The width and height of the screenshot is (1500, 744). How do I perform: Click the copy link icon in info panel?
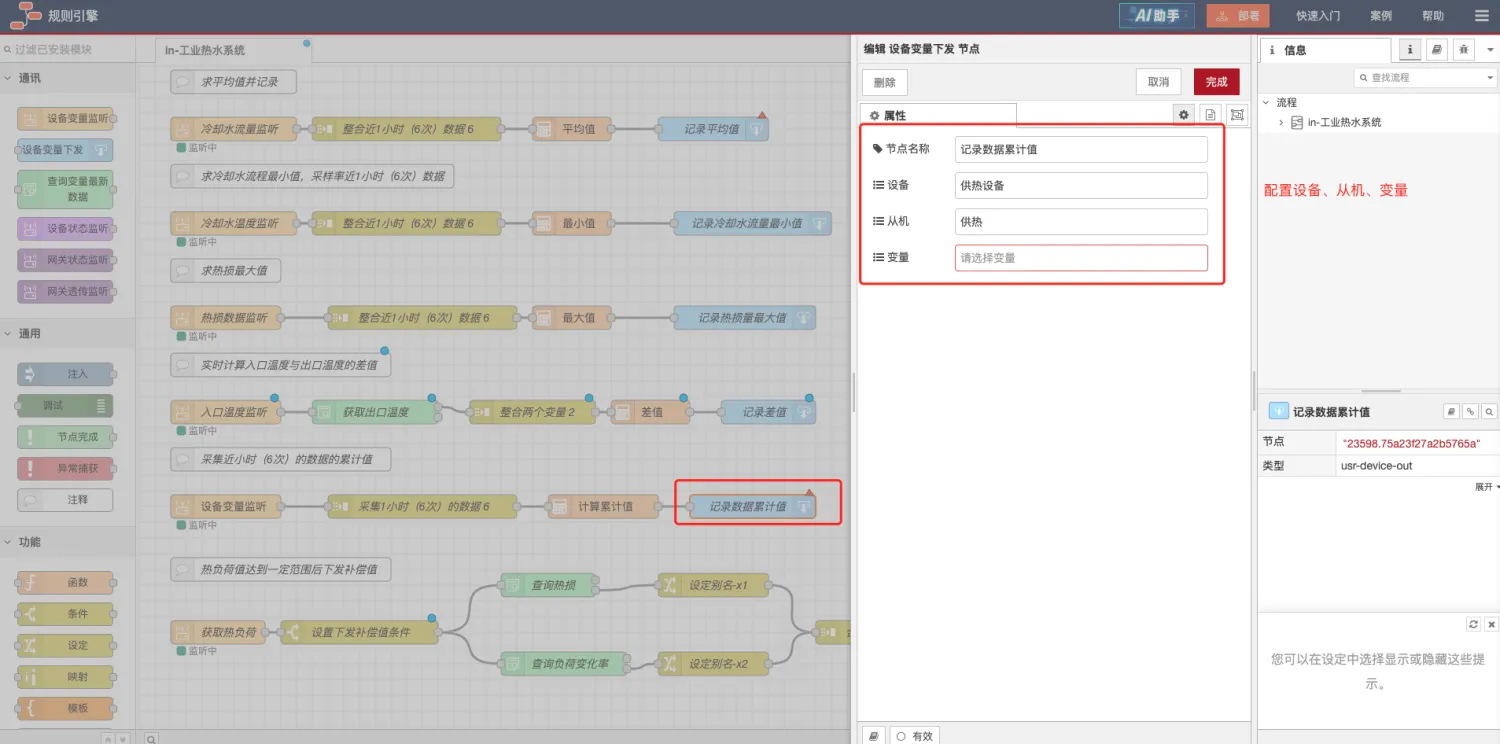pos(1470,411)
